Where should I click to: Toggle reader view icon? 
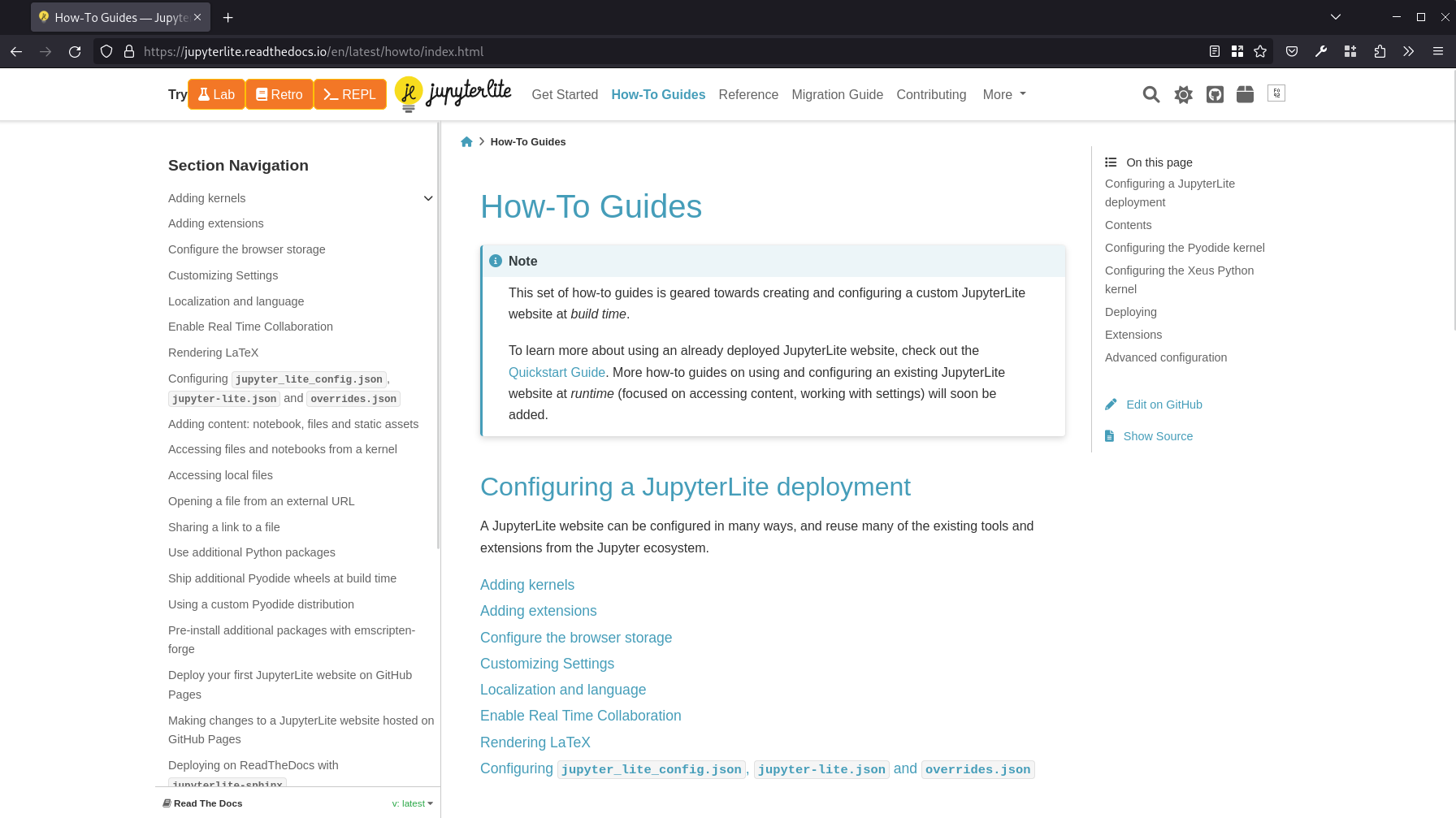tap(1215, 51)
